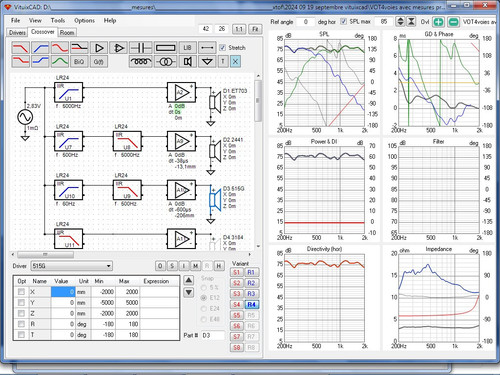Select the red low-shelf filter tool
500x375 pixels.
click(20, 61)
